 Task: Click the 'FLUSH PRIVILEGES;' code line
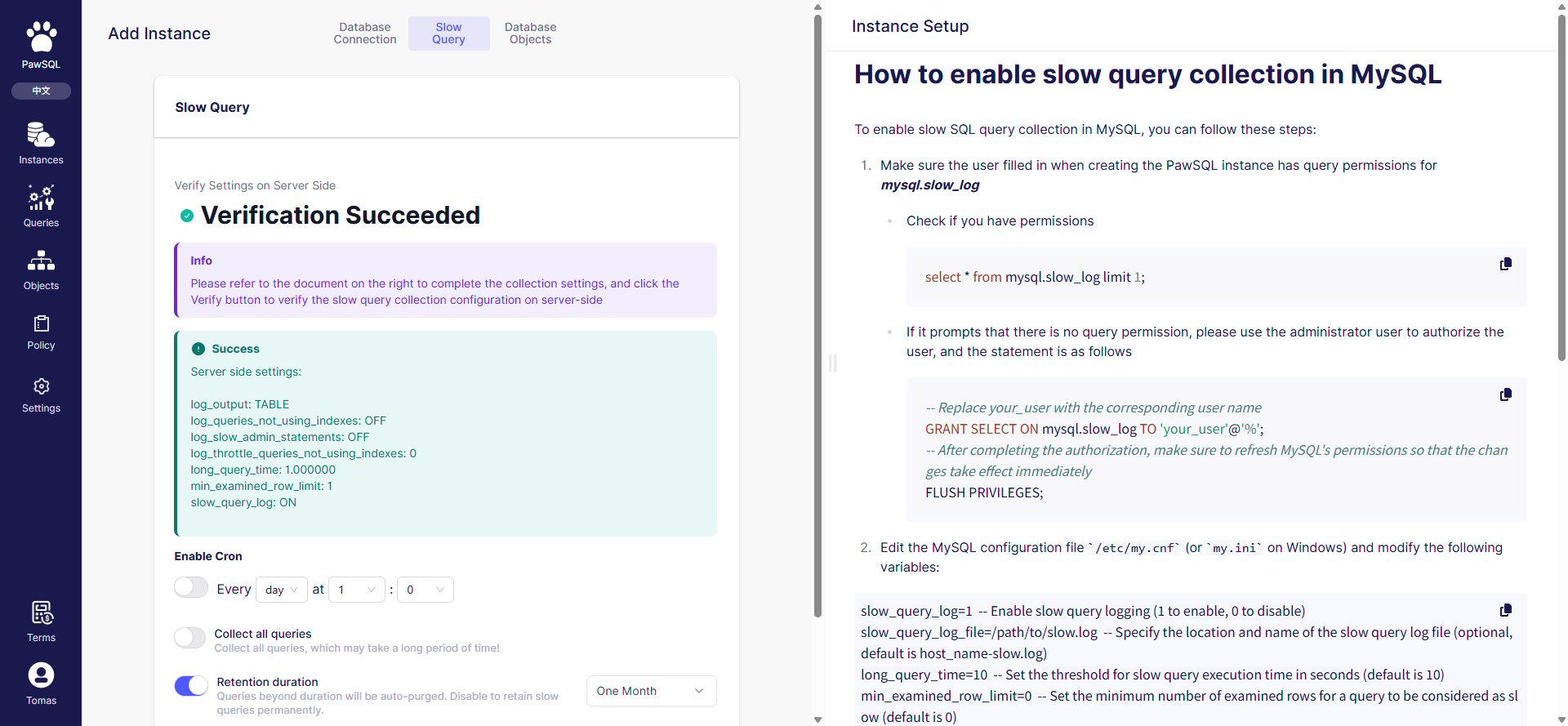984,492
